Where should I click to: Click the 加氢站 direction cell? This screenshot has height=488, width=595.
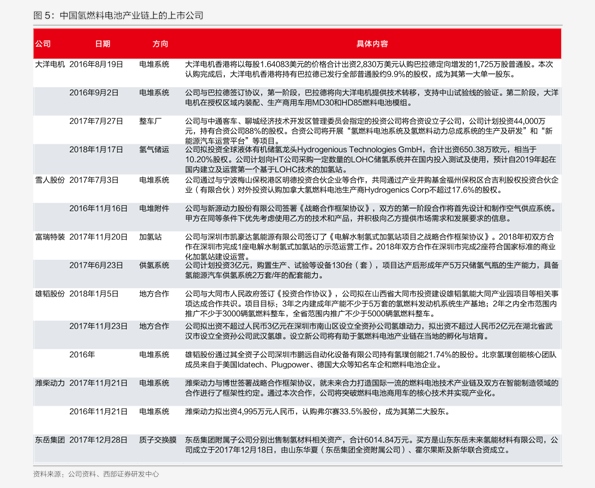click(x=150, y=237)
